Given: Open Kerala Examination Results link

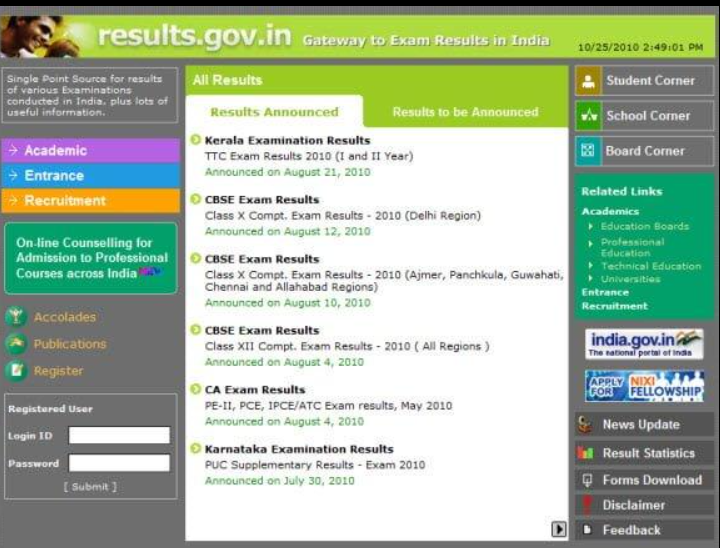Looking at the screenshot, I should [287, 141].
